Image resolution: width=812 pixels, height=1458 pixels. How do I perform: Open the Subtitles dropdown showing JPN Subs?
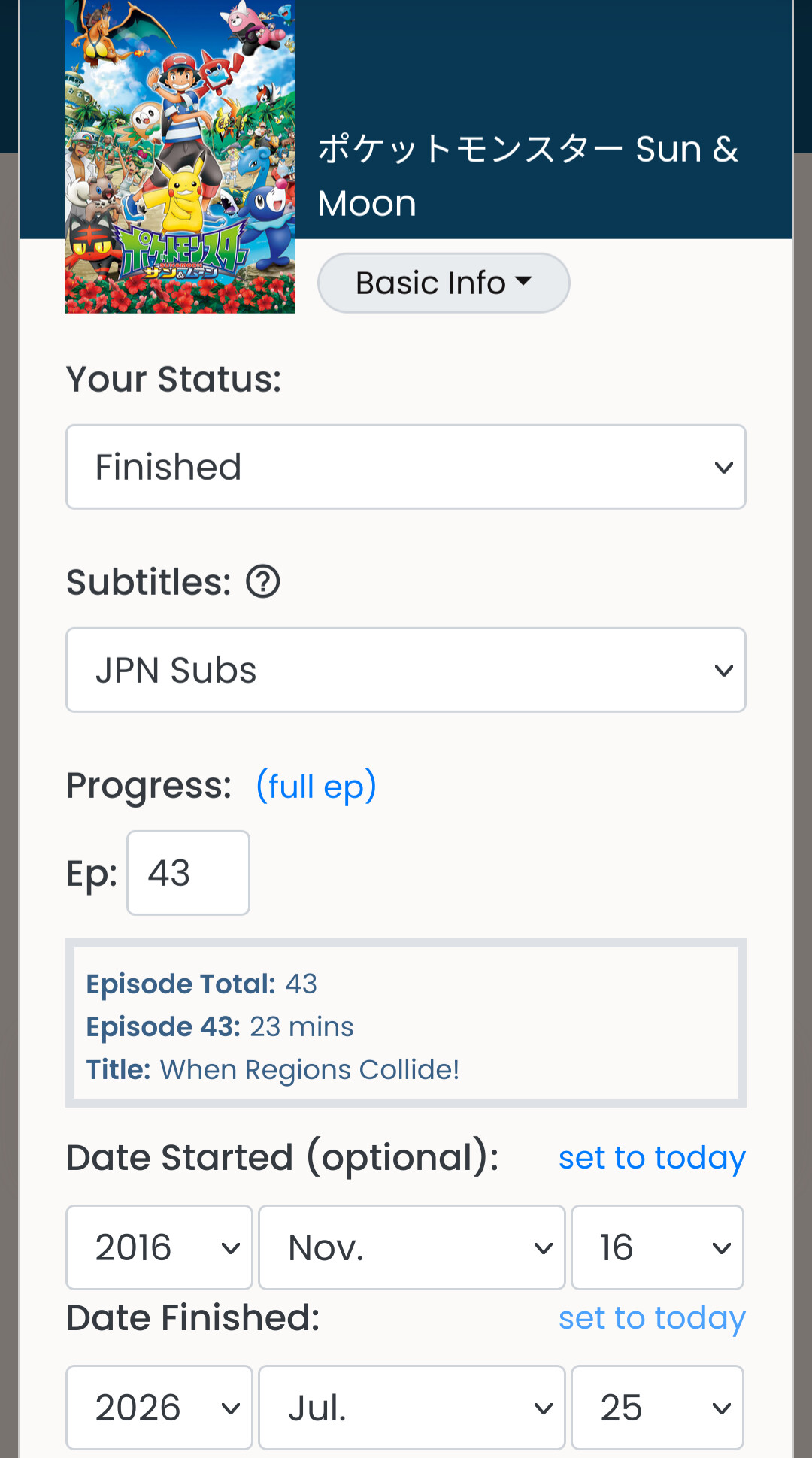pyautogui.click(x=406, y=670)
